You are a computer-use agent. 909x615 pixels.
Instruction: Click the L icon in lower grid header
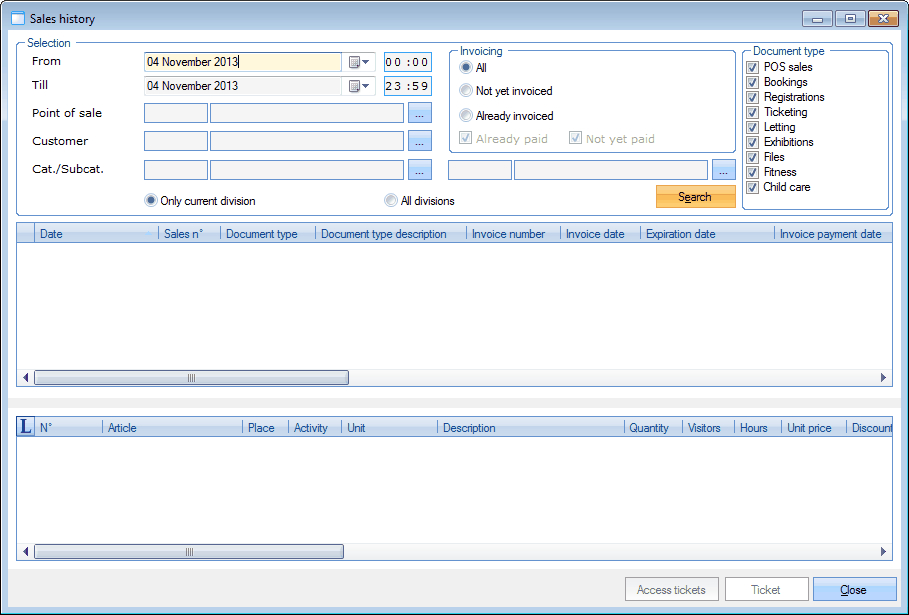(x=26, y=427)
